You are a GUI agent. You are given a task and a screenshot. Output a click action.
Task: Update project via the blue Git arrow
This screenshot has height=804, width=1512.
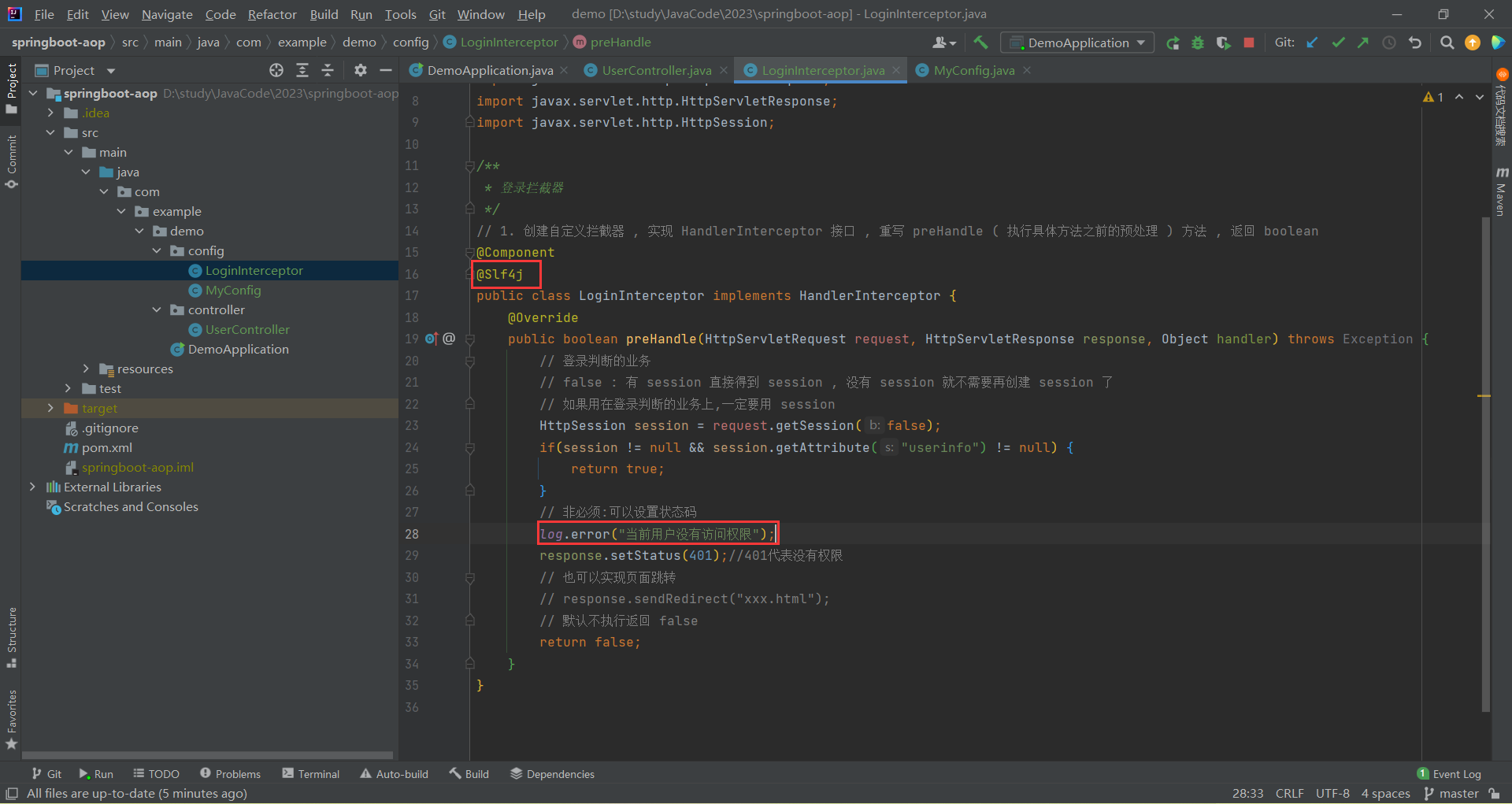[1312, 43]
